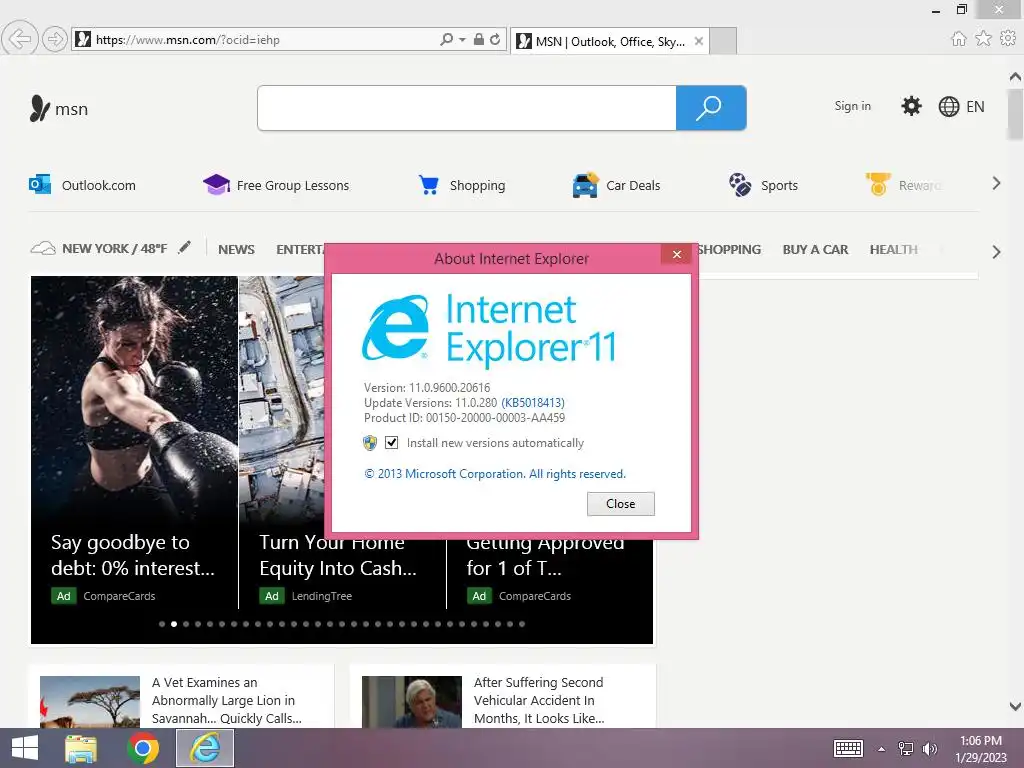Viewport: 1024px width, 768px height.
Task: Open 'Getting Approved for 1 of T...' story
Action: click(545, 556)
